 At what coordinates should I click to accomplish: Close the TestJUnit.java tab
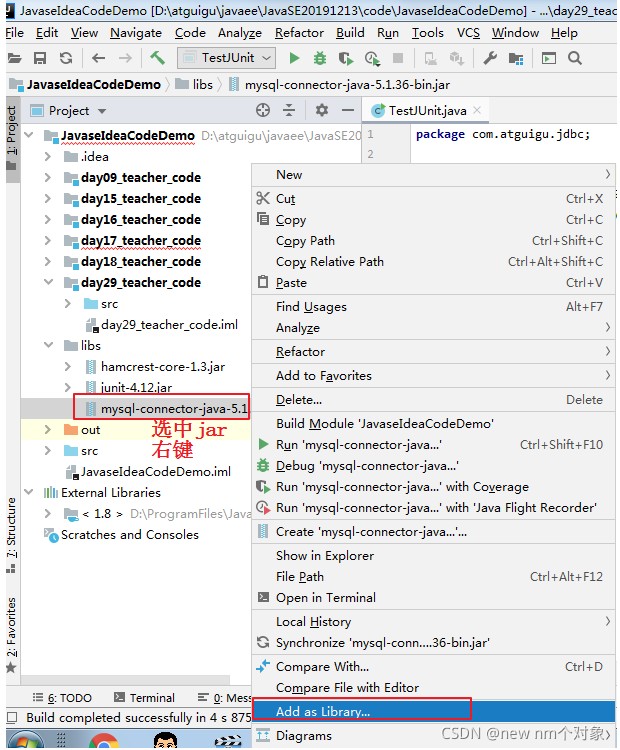tap(477, 110)
